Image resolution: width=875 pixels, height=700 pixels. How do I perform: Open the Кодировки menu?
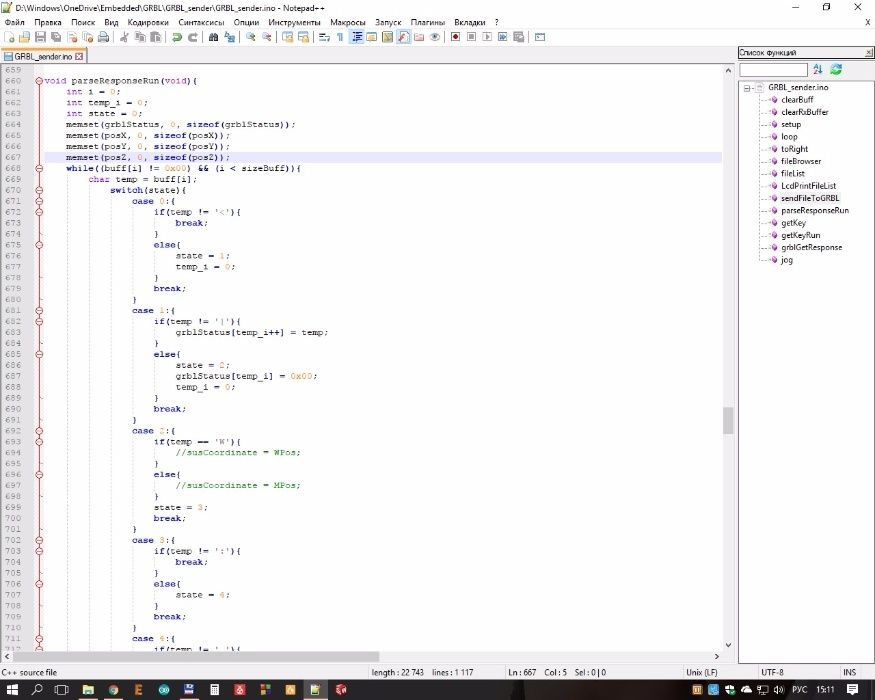pyautogui.click(x=148, y=22)
